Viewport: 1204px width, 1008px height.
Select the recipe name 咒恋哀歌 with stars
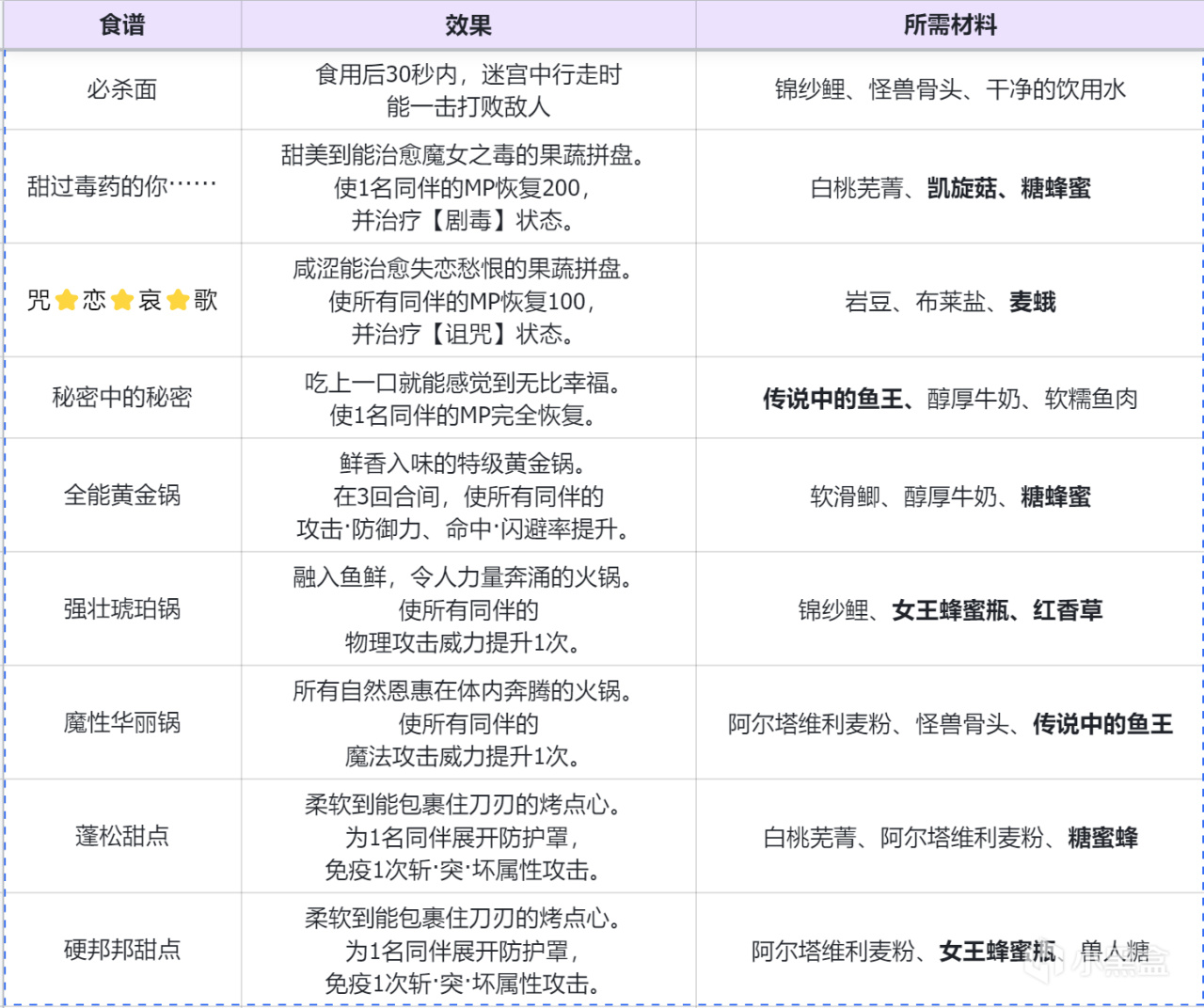[x=122, y=300]
